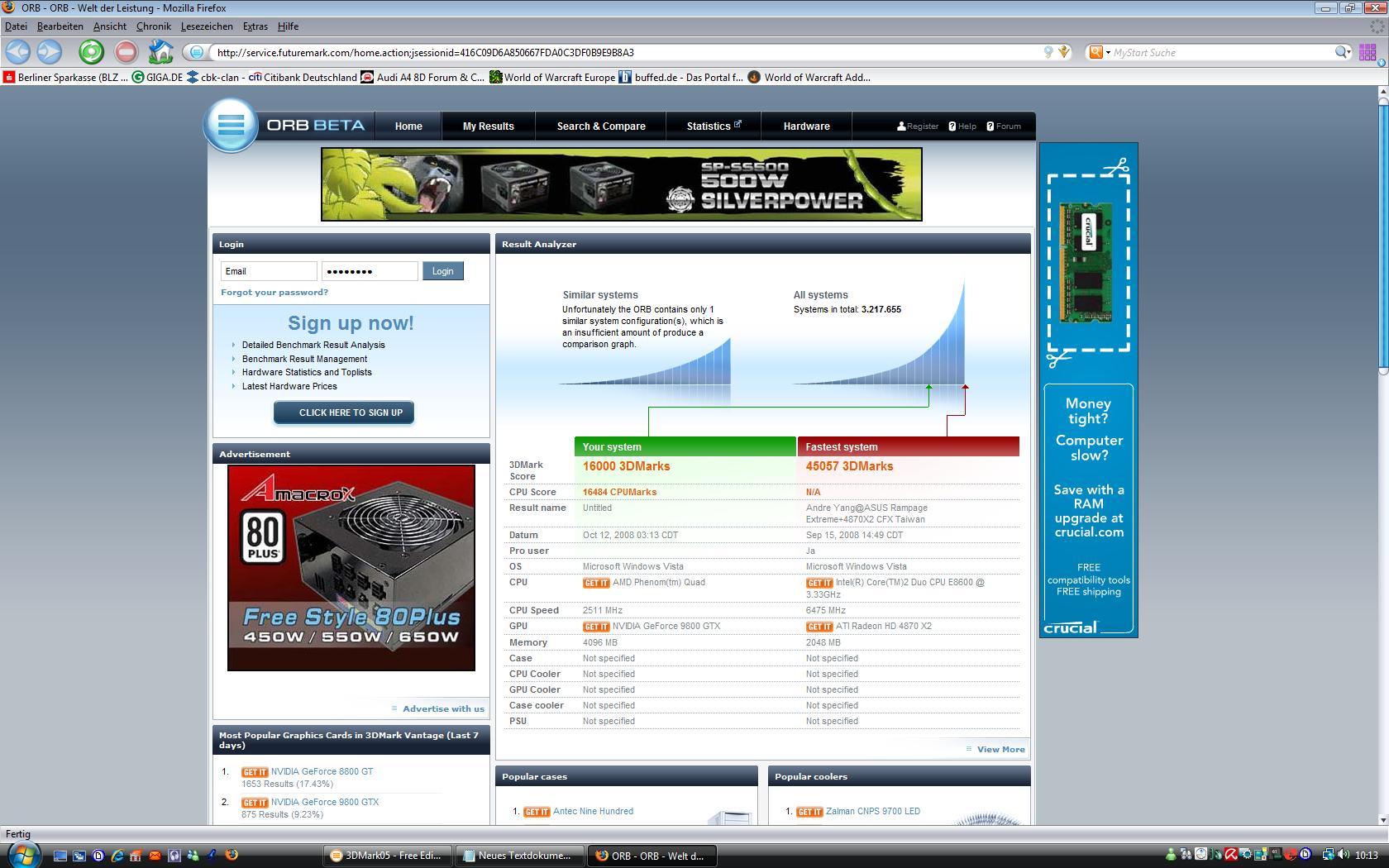This screenshot has width=1389, height=868.
Task: Open the Extras menu
Action: [255, 26]
